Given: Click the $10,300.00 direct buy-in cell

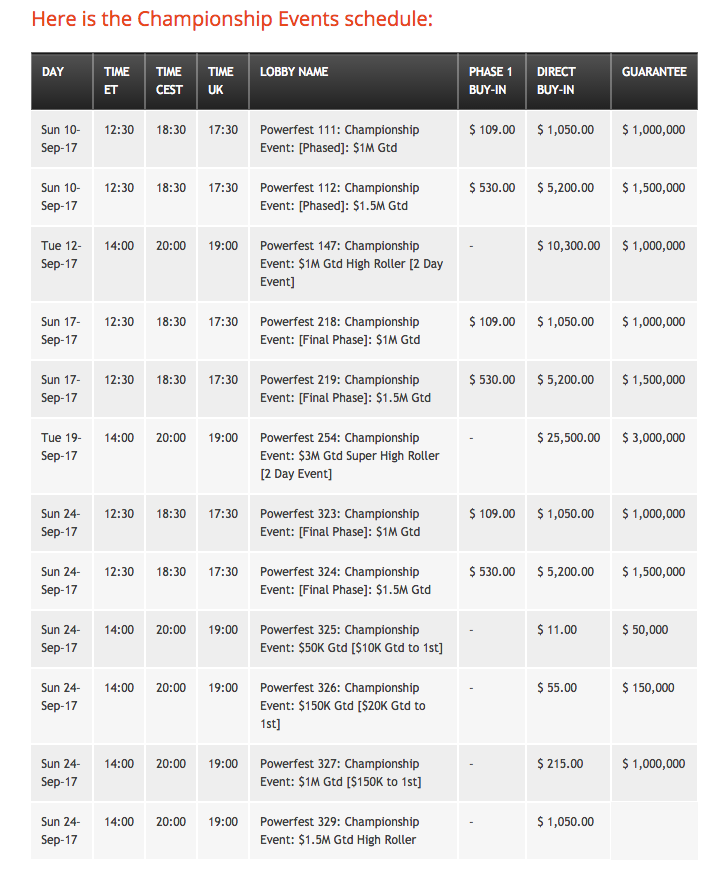Looking at the screenshot, I should 568,246.
